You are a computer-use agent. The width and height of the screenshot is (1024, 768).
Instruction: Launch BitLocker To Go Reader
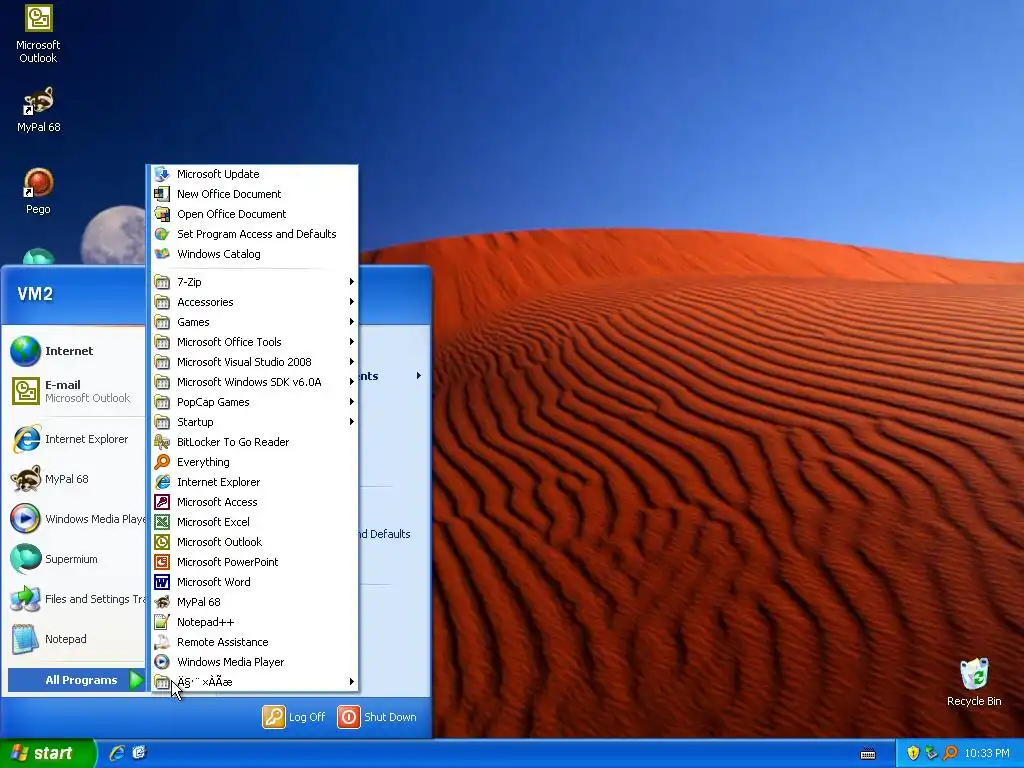(x=253, y=442)
